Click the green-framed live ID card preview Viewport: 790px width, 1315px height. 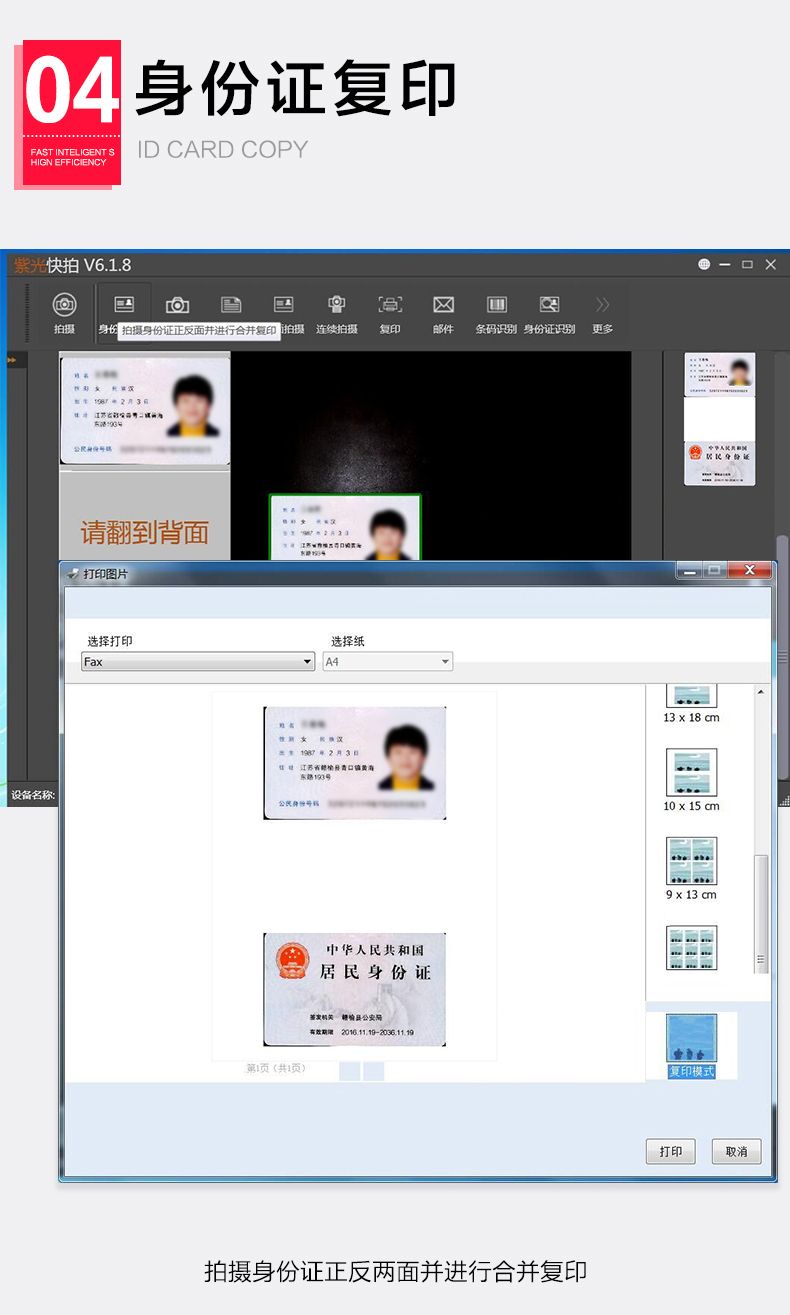(346, 528)
